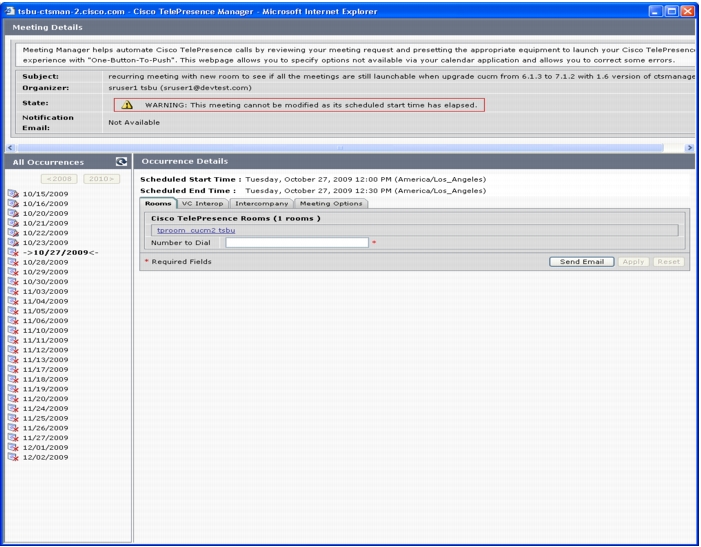Click the horizontal scrollbar right arrow
Screen dimensions: 701x547
(689, 147)
